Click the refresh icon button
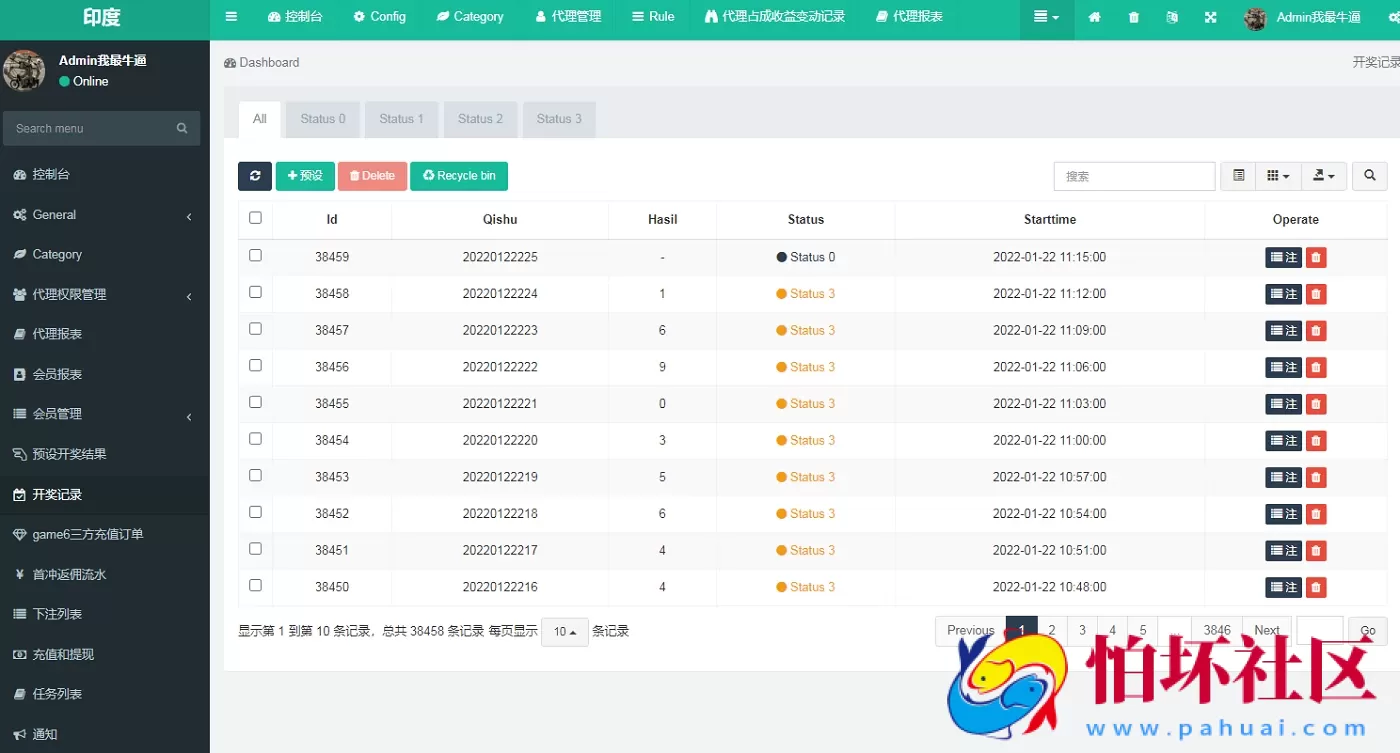 255,176
